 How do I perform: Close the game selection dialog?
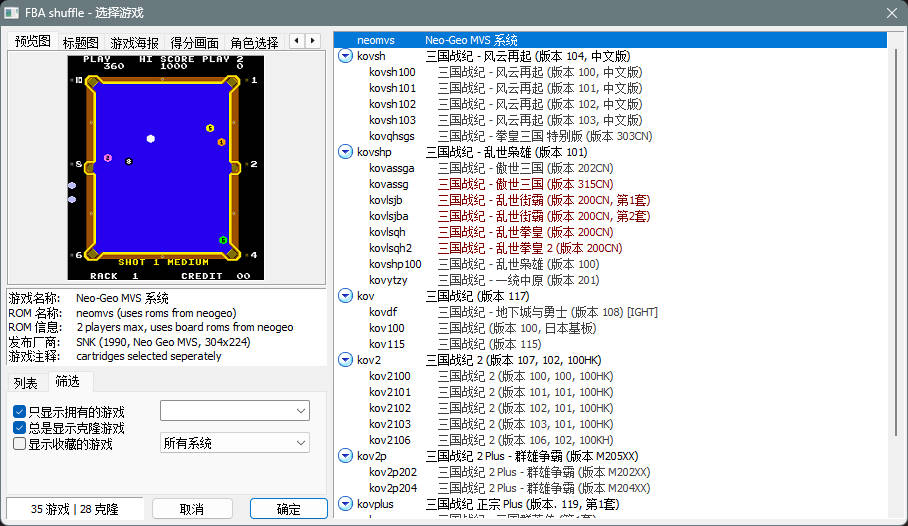coord(892,13)
